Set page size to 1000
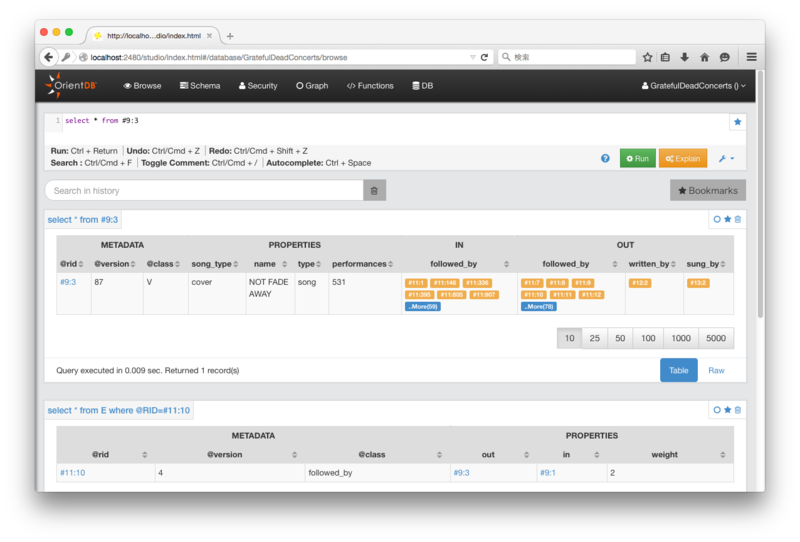 tap(681, 338)
